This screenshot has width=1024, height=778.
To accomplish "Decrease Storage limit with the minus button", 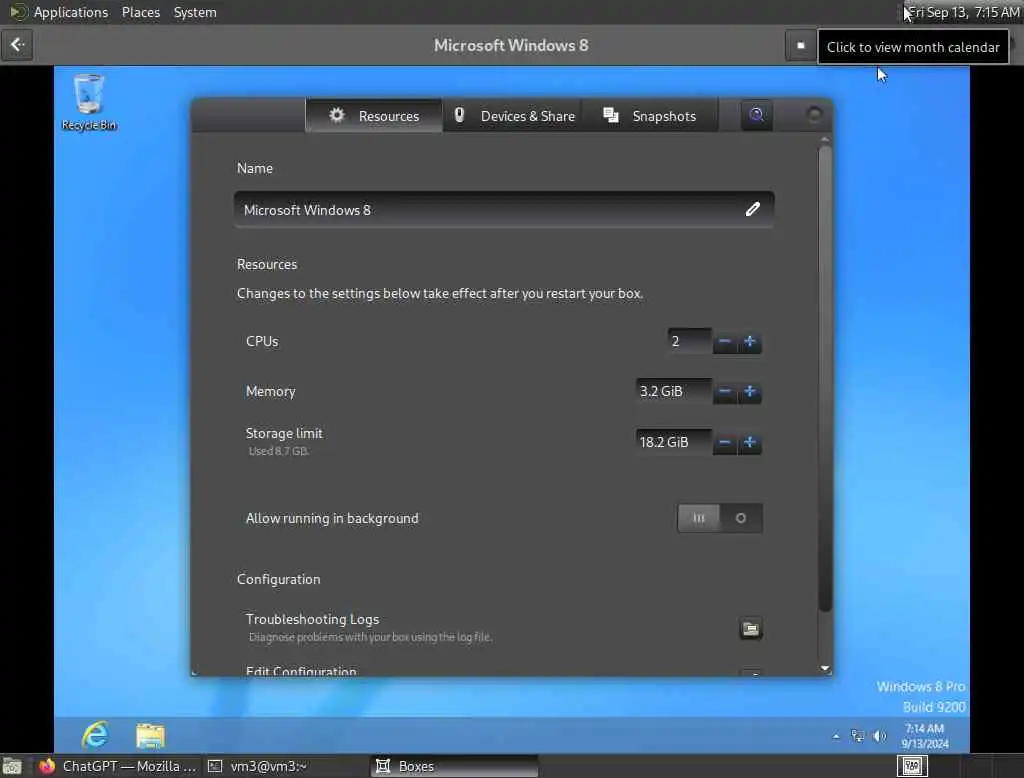I will (x=724, y=442).
